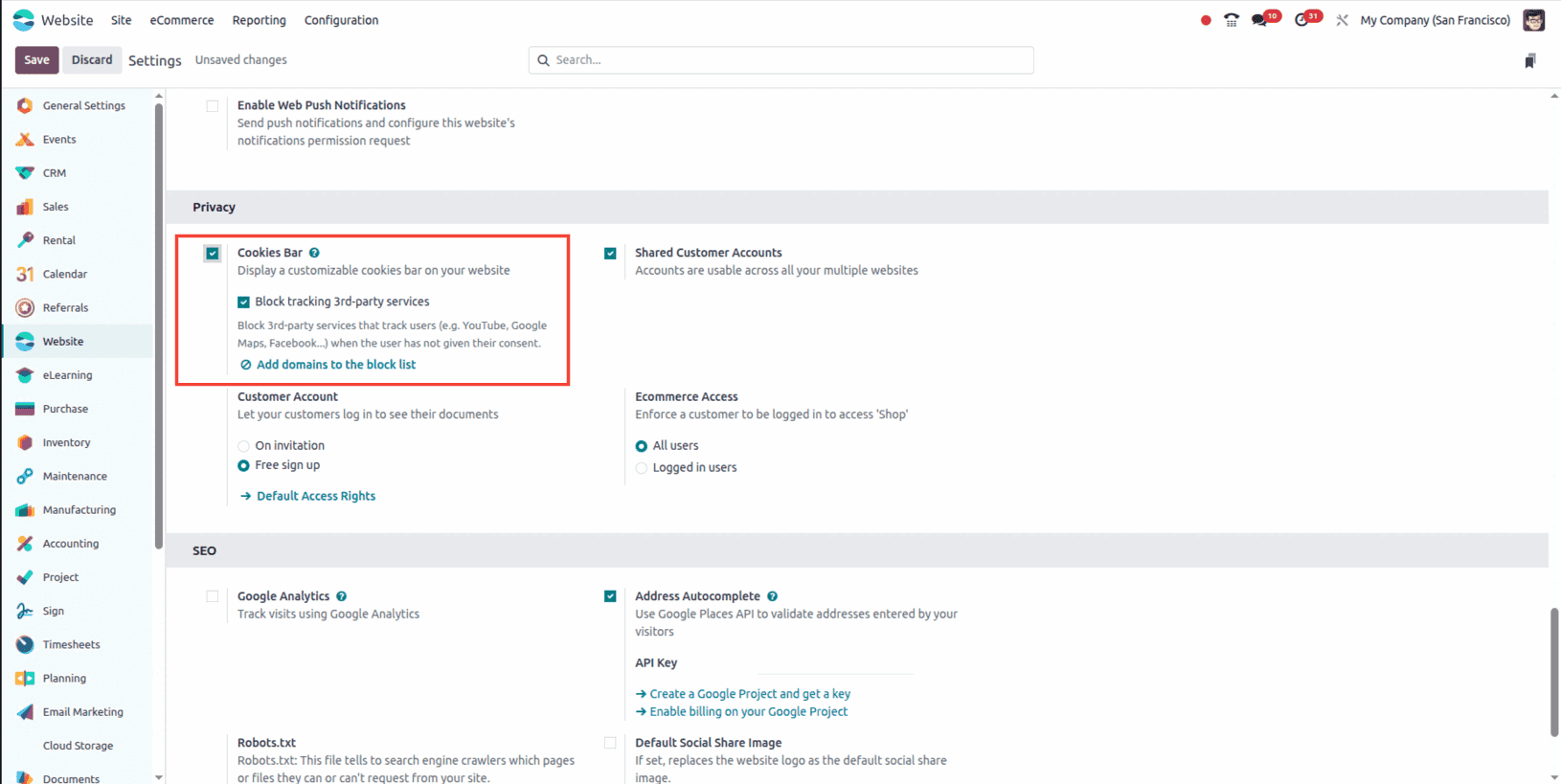Viewport: 1561px width, 784px height.
Task: Open Cloud Storage settings tab
Action: click(x=79, y=746)
